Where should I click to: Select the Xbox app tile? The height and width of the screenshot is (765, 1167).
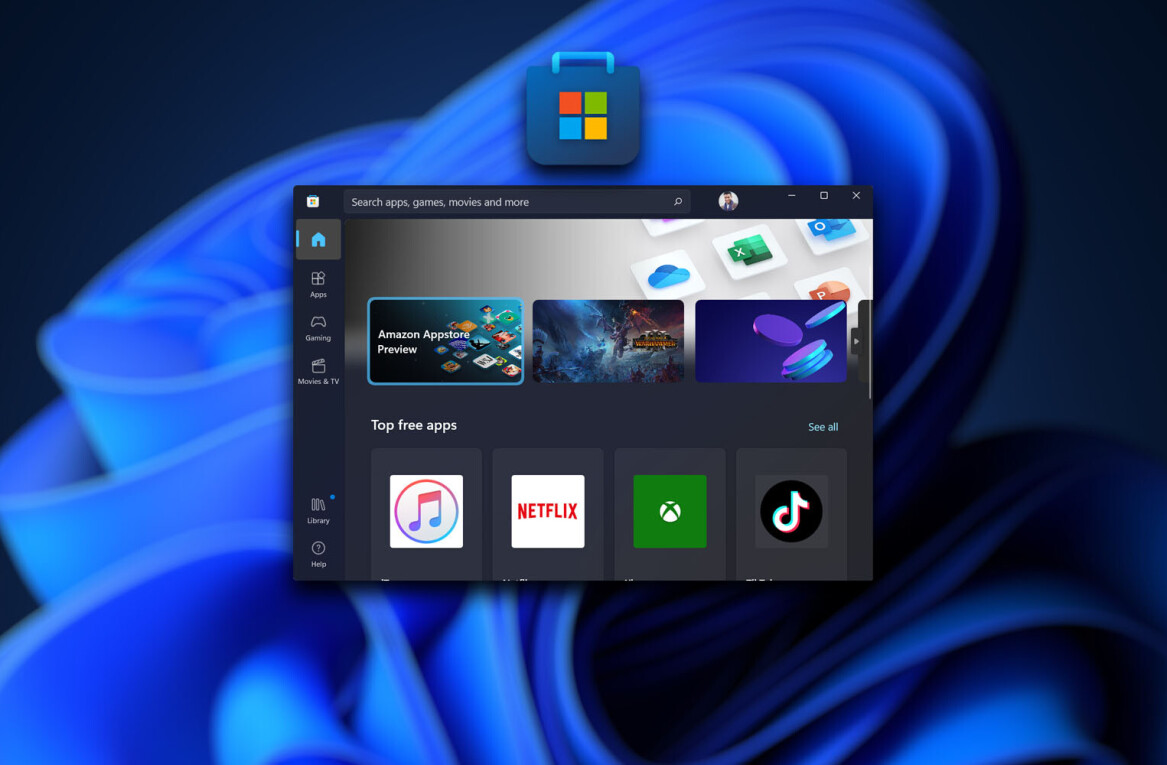tap(670, 512)
